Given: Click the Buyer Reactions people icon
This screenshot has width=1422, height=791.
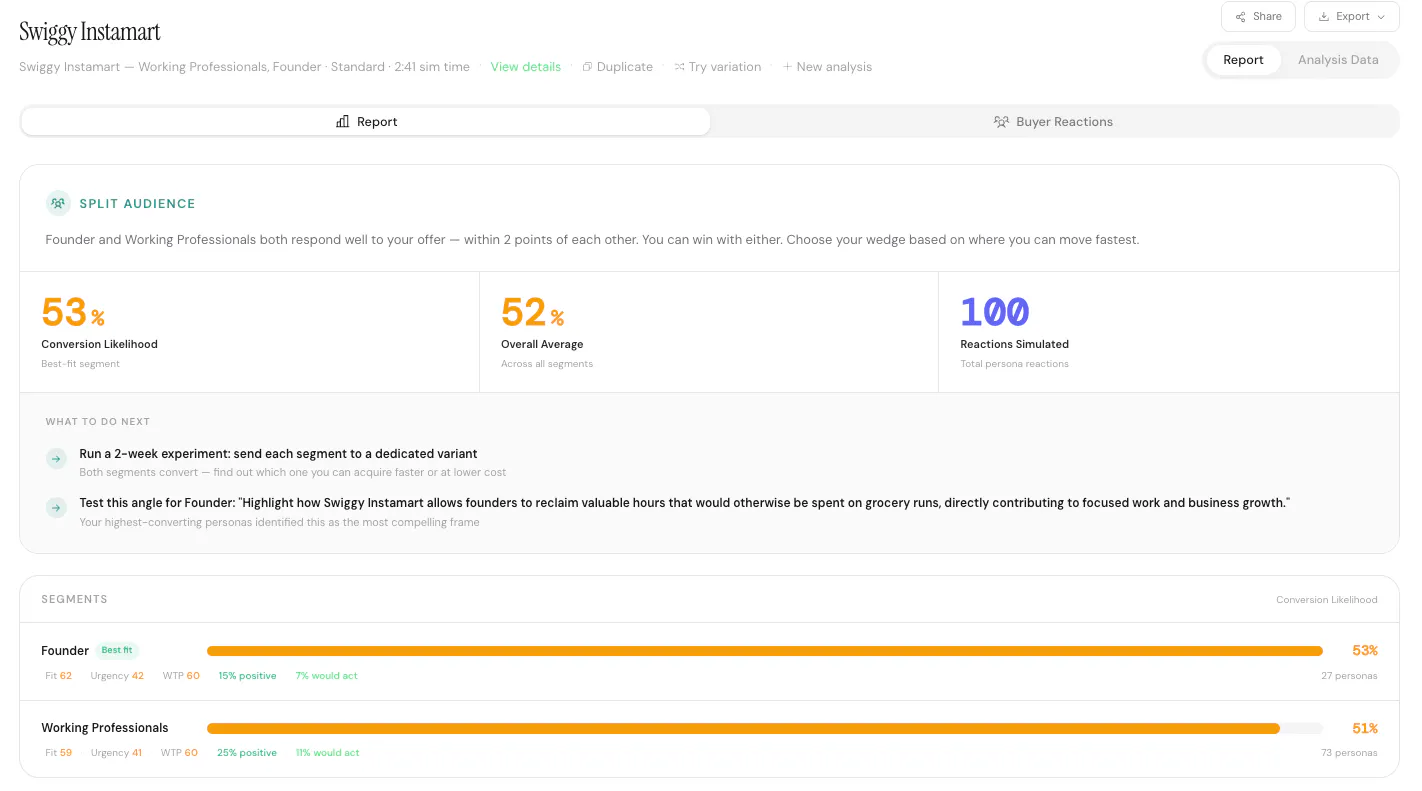Looking at the screenshot, I should pos(1001,122).
